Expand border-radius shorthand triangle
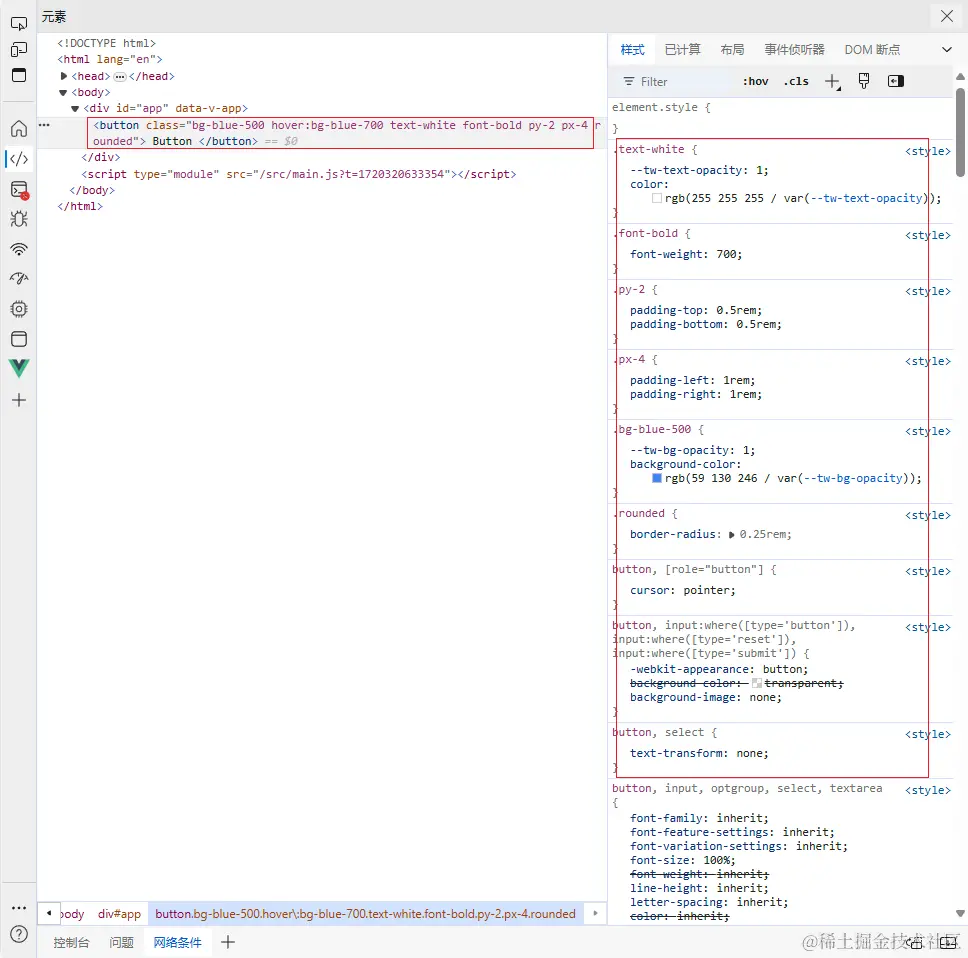This screenshot has width=968, height=958. point(732,535)
